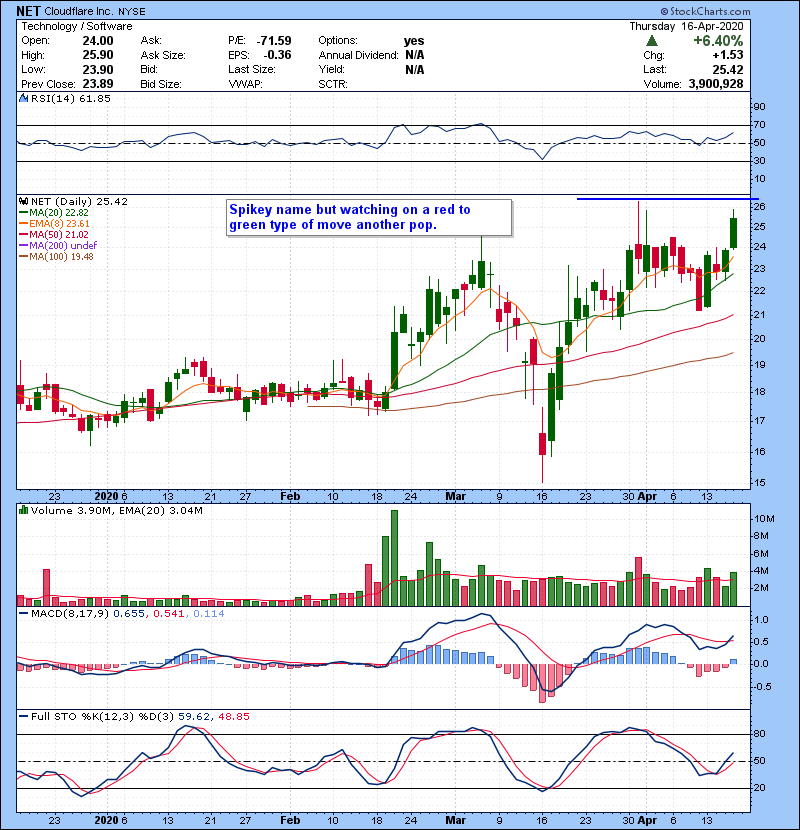
Task: Click the MACD histogram value 0.114
Action: click(x=209, y=614)
